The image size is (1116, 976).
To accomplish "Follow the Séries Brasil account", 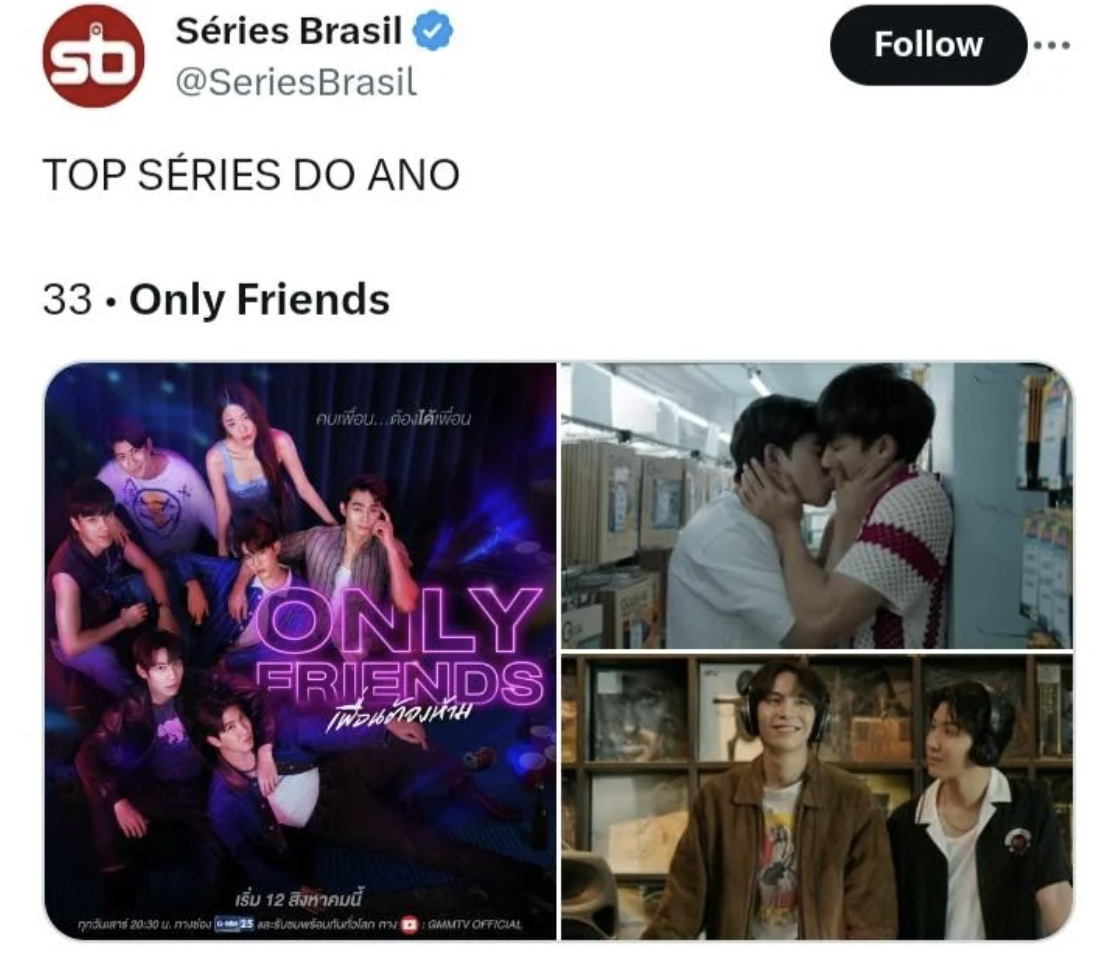I will (928, 45).
